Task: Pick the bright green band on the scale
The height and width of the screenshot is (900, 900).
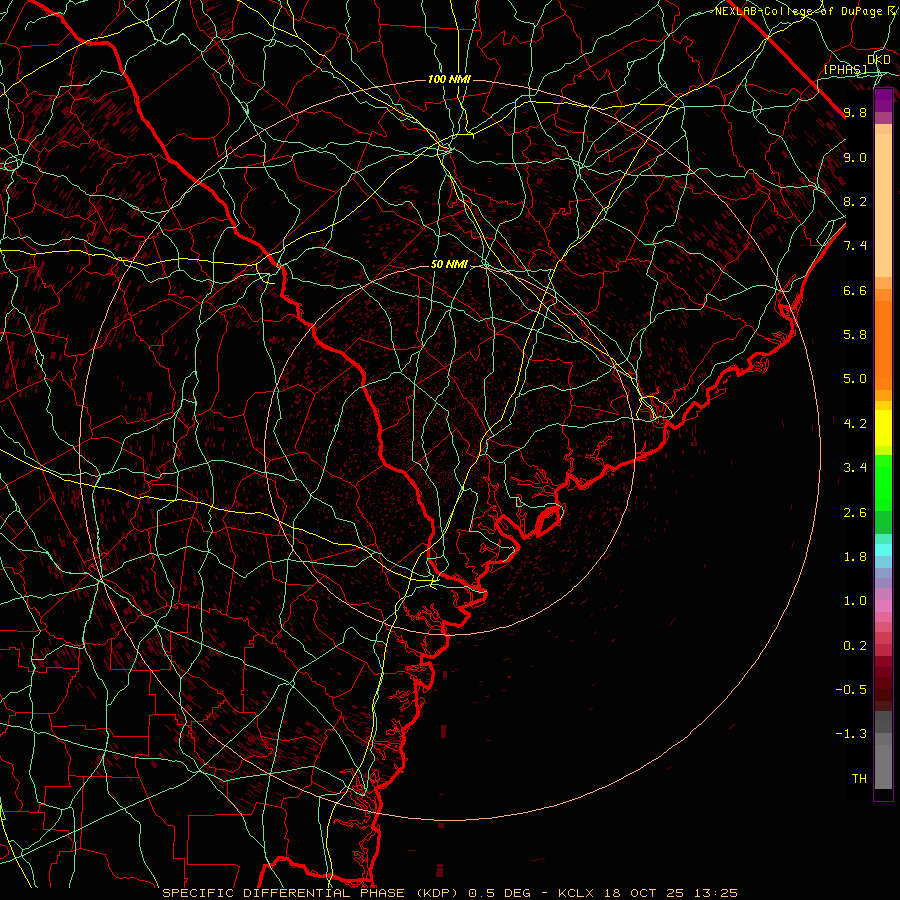Action: pyautogui.click(x=883, y=483)
